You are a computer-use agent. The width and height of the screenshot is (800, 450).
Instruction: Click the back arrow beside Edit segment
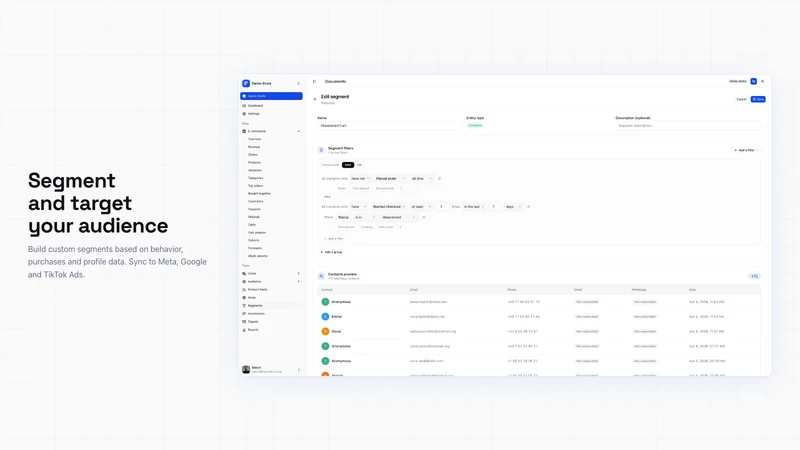[x=315, y=99]
